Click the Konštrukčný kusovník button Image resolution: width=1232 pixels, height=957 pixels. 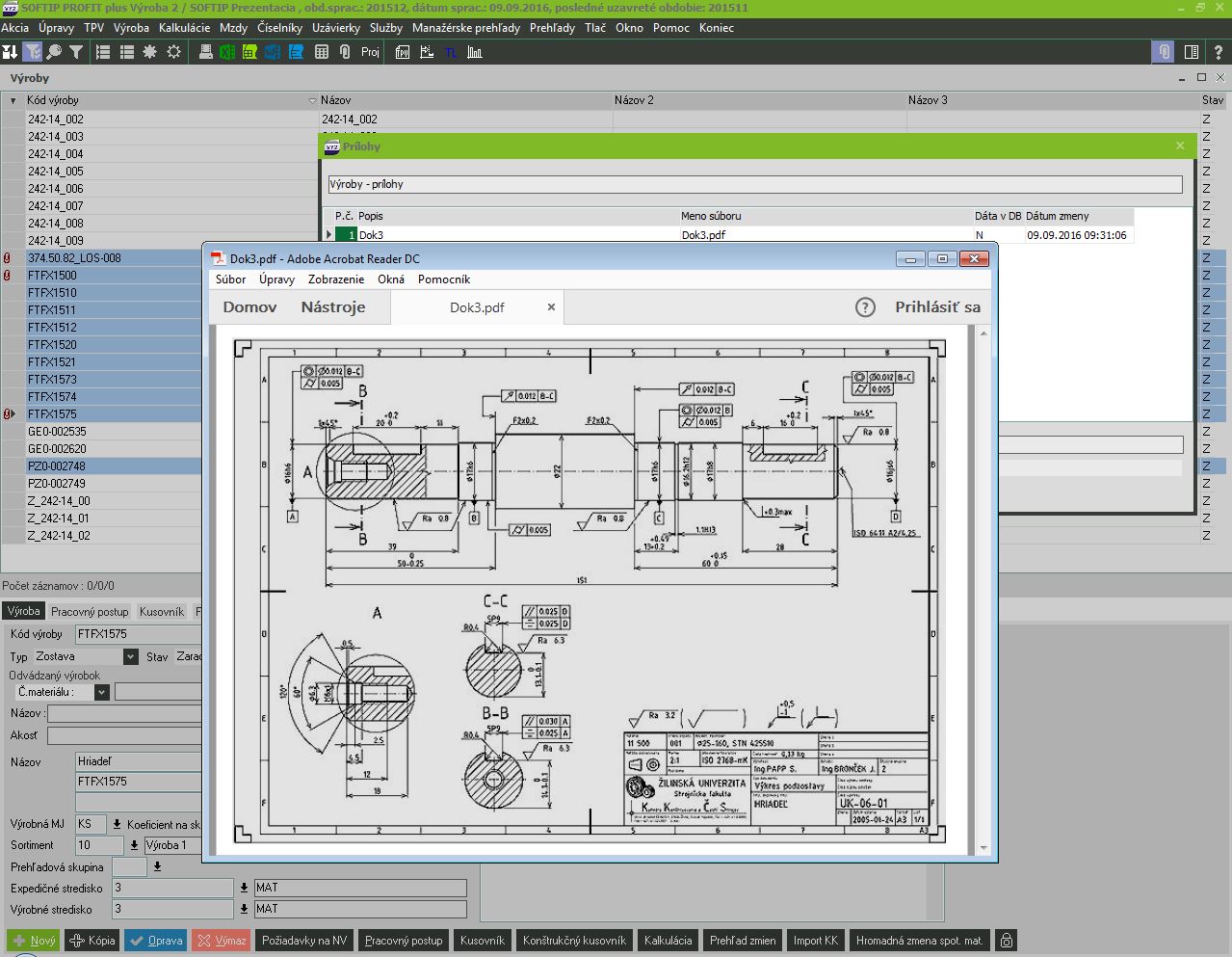[x=574, y=941]
